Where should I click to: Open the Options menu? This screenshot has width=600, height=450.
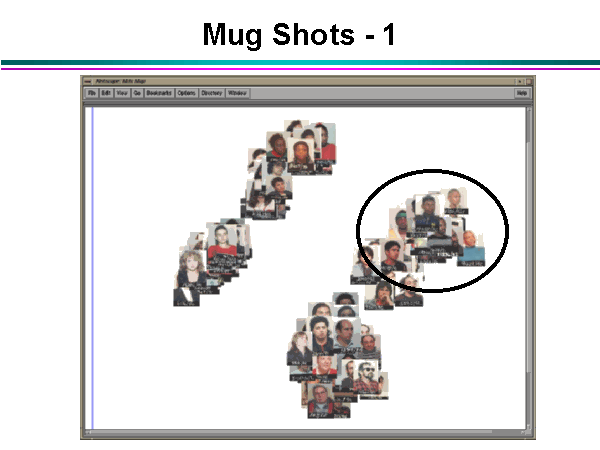pos(186,93)
